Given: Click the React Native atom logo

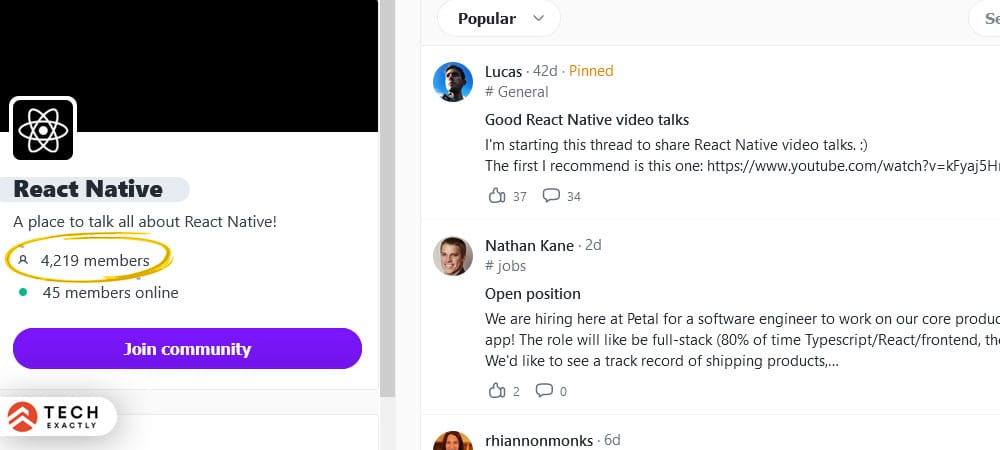Looking at the screenshot, I should point(43,130).
